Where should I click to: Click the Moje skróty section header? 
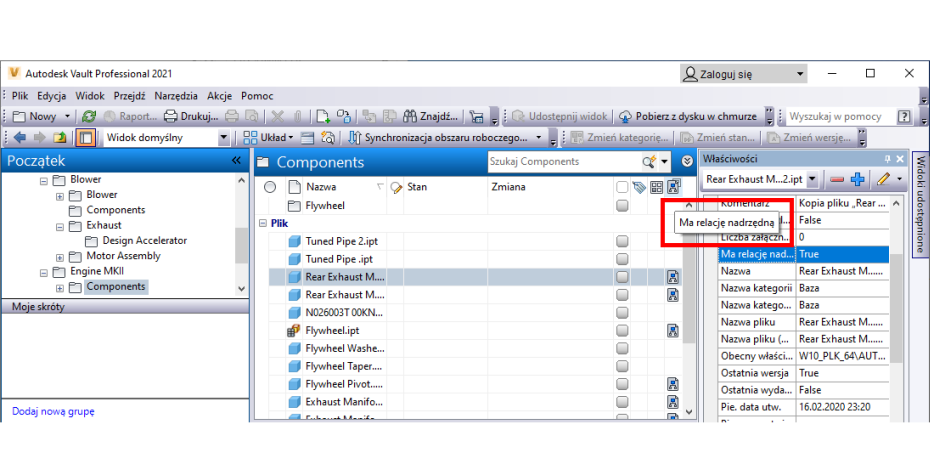(x=125, y=307)
